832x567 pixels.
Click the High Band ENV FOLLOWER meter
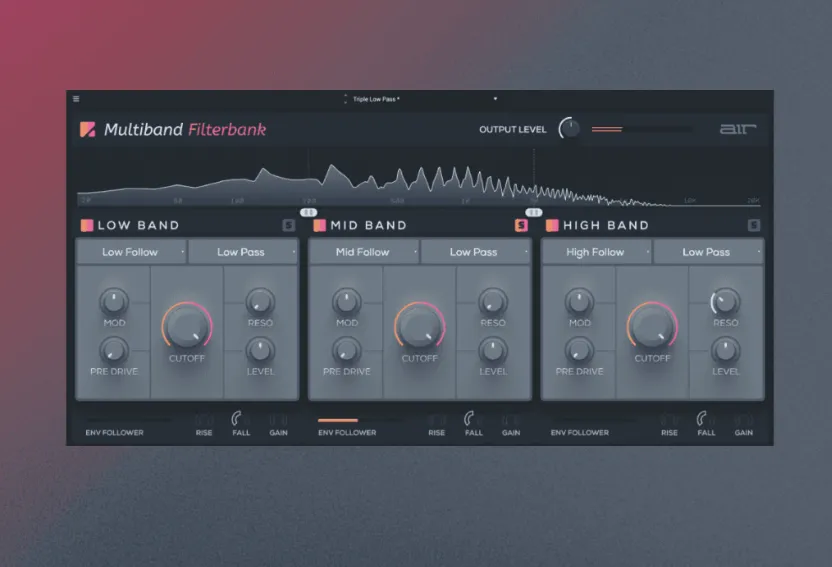pyautogui.click(x=594, y=420)
